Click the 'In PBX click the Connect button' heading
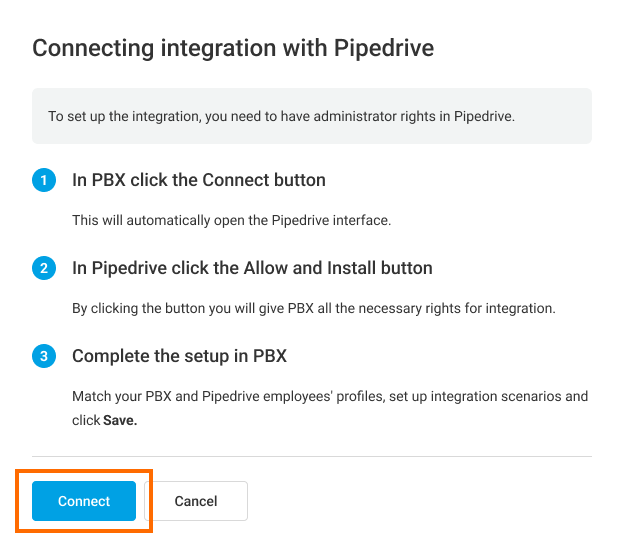Image resolution: width=624 pixels, height=553 pixels. click(x=198, y=181)
